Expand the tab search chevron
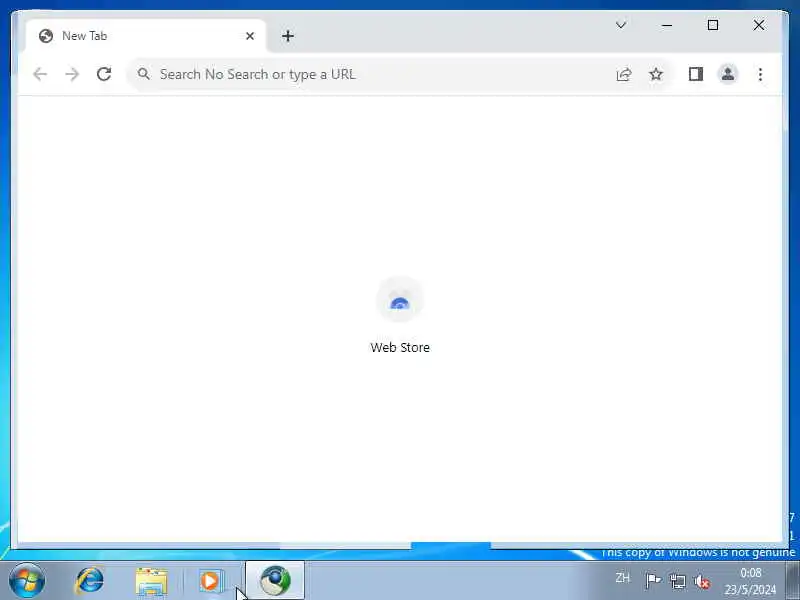The image size is (800, 600). tap(621, 25)
